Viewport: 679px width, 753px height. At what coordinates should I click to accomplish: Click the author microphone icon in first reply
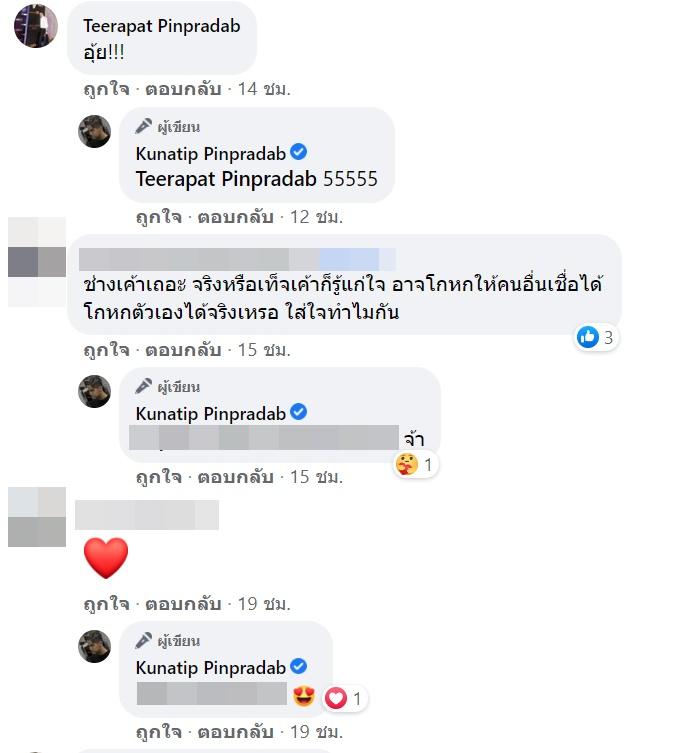[x=143, y=126]
